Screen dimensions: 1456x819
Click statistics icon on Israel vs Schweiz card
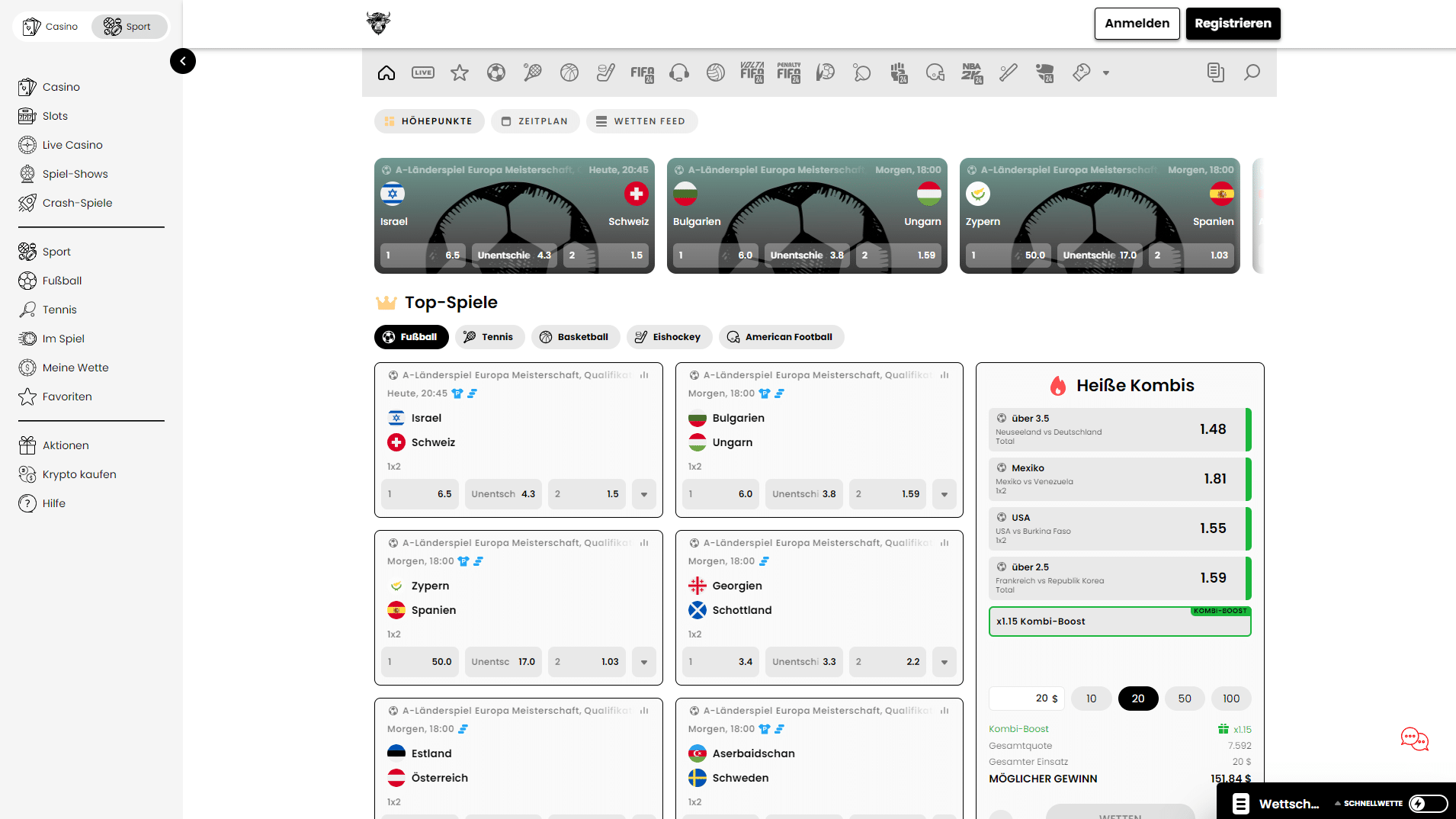click(644, 375)
